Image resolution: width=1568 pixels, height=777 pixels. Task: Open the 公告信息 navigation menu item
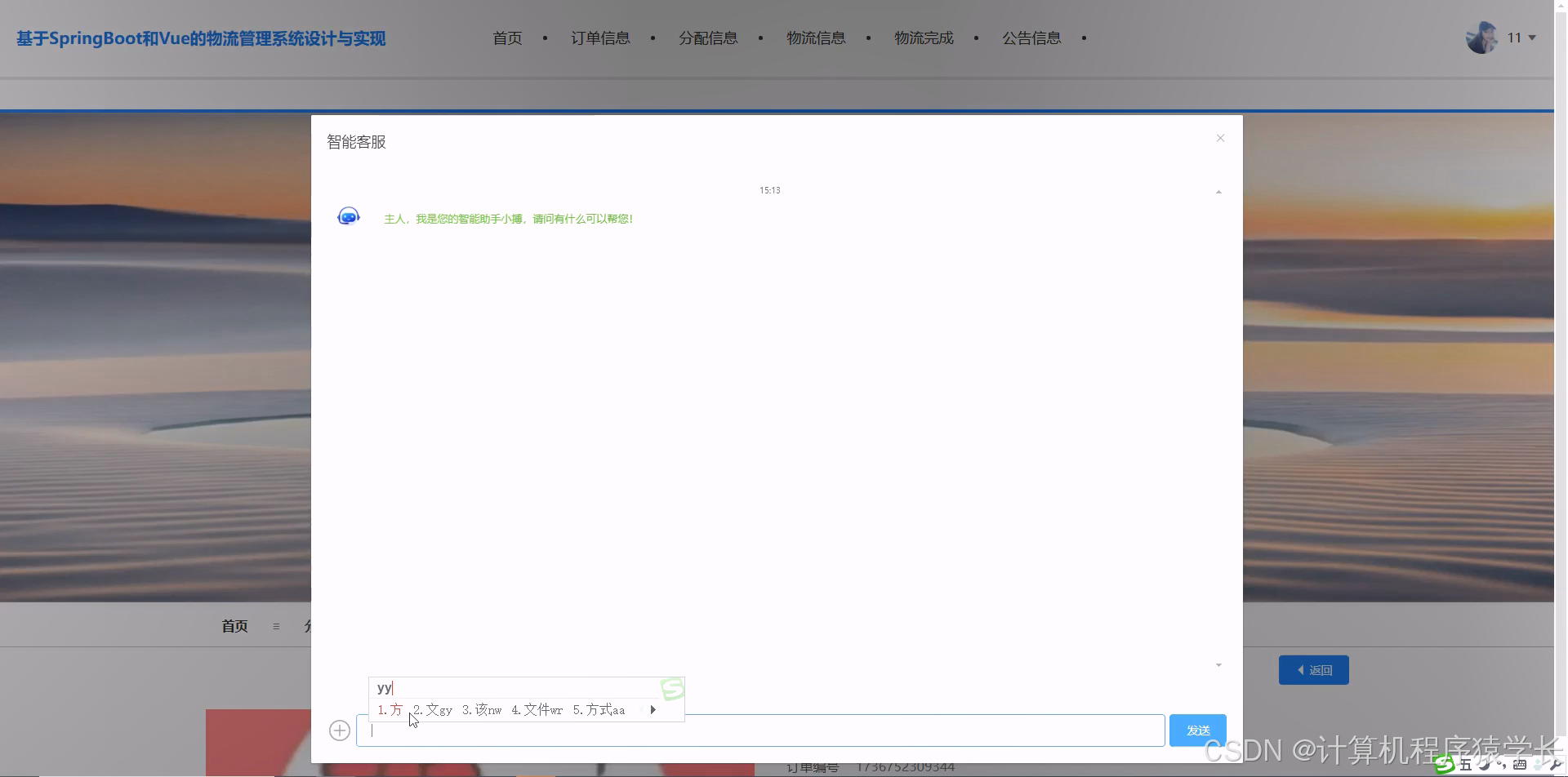[x=1031, y=38]
